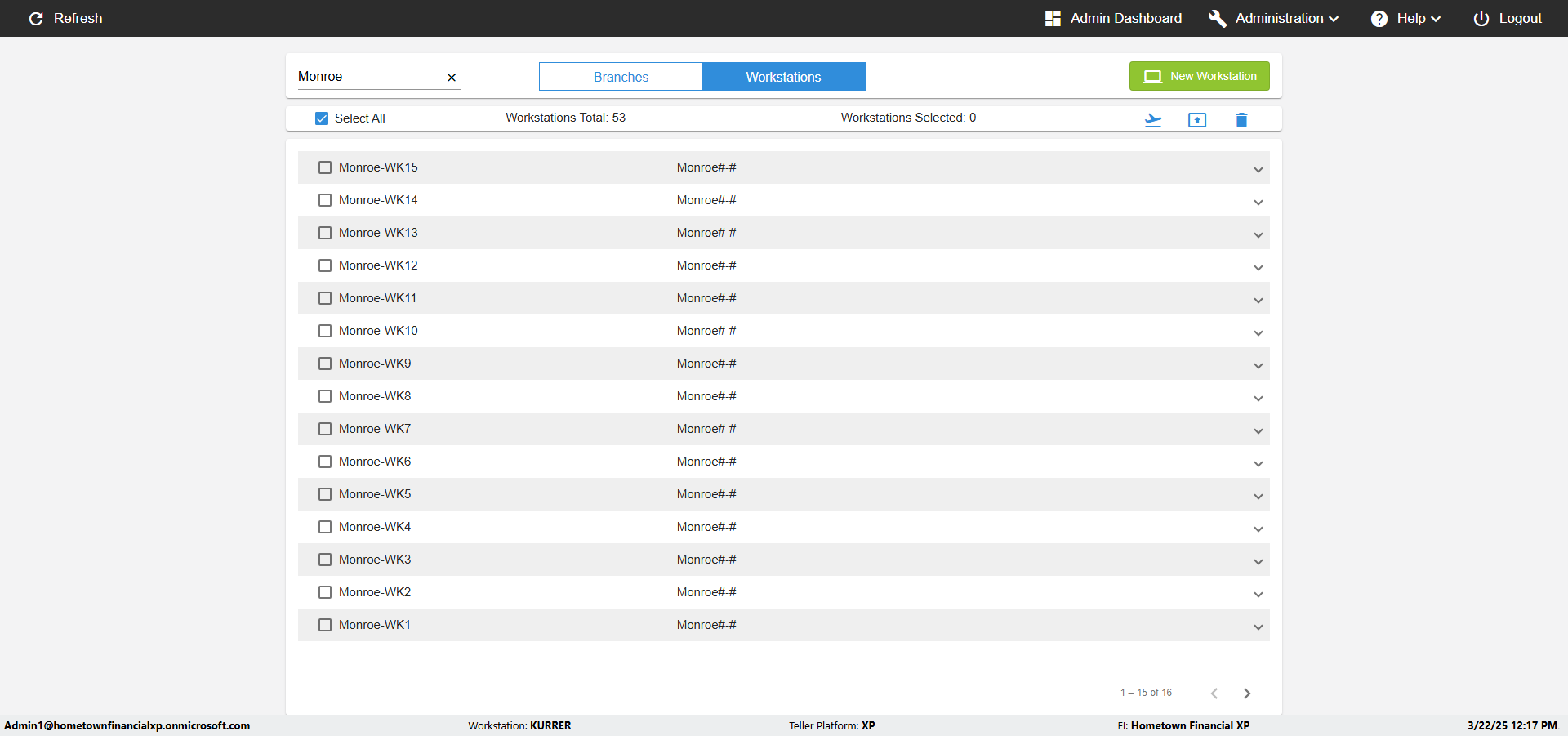Viewport: 1568px width, 736px height.
Task: Expand the Monroe-WK5 row chevron
Action: [1258, 497]
